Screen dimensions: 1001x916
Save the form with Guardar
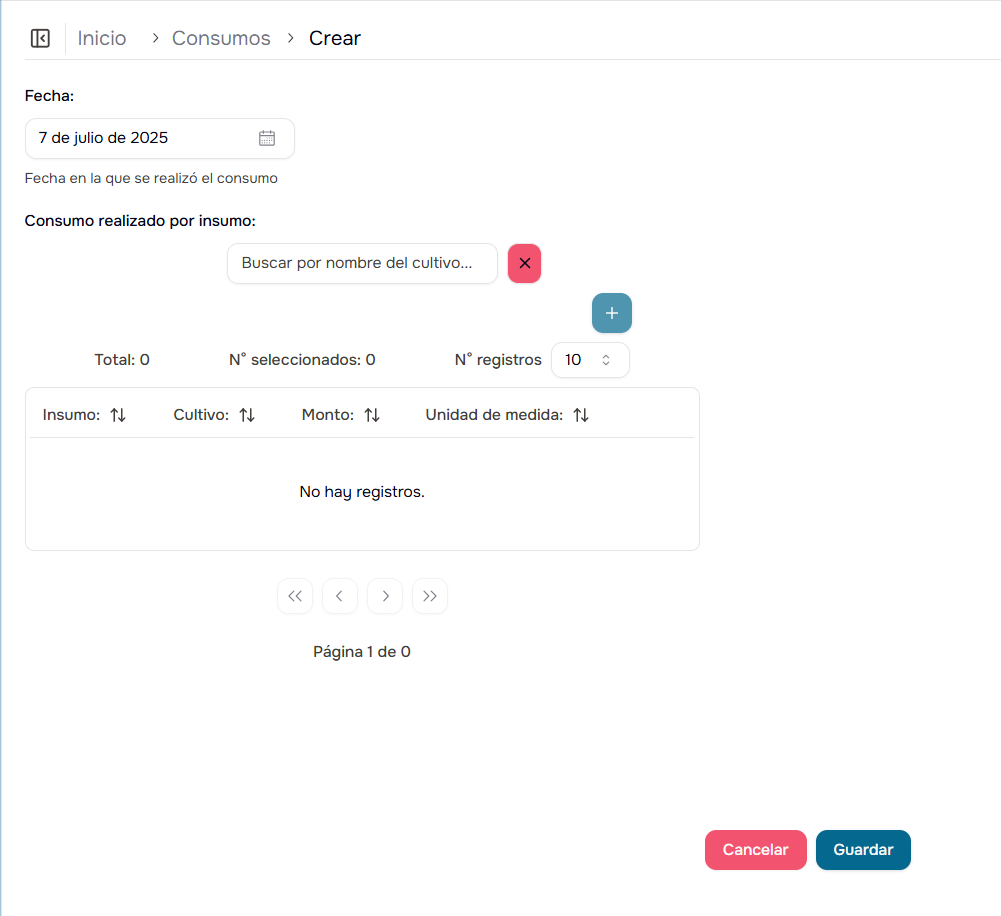click(863, 850)
